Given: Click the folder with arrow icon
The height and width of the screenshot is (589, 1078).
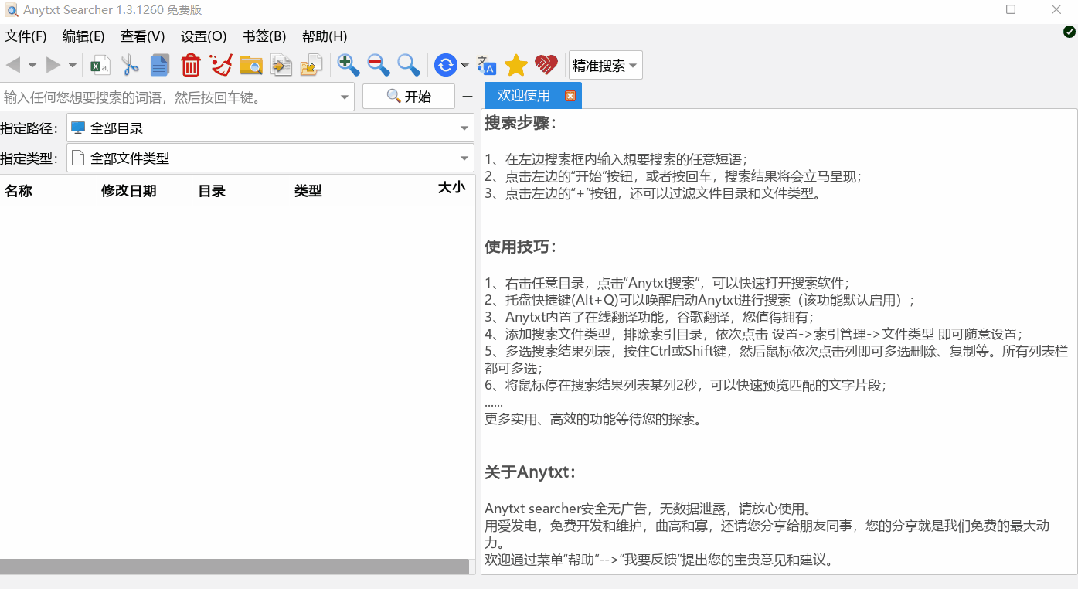Looking at the screenshot, I should click(311, 65).
